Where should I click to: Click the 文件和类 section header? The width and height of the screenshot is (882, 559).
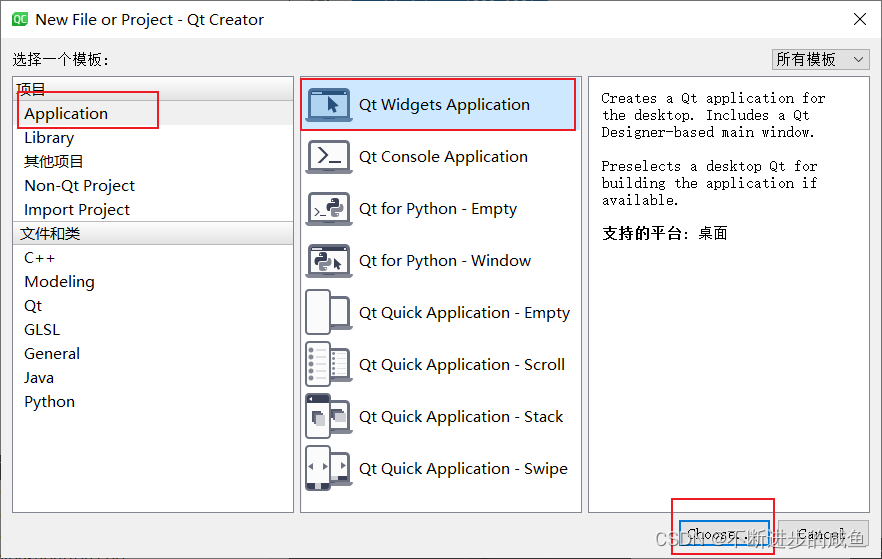click(x=153, y=233)
